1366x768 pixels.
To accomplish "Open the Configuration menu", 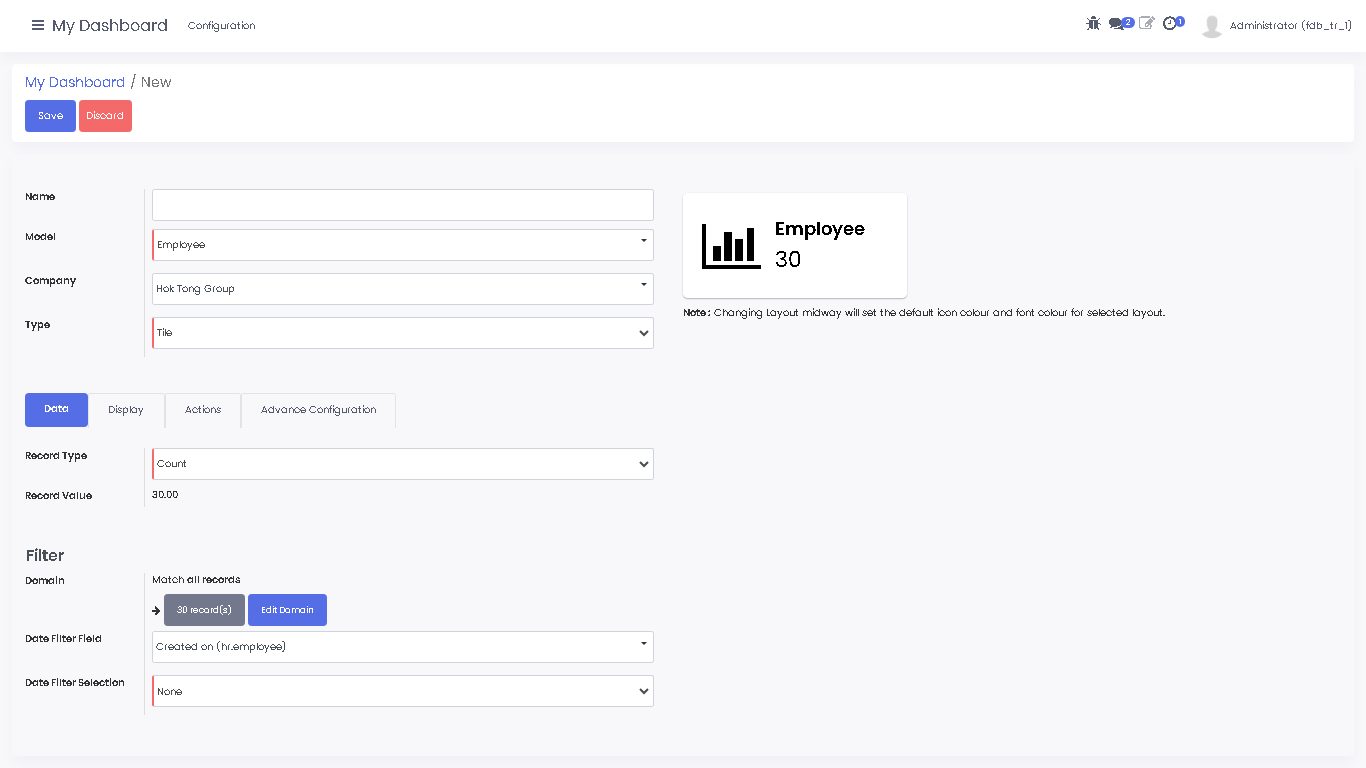I will 221,26.
